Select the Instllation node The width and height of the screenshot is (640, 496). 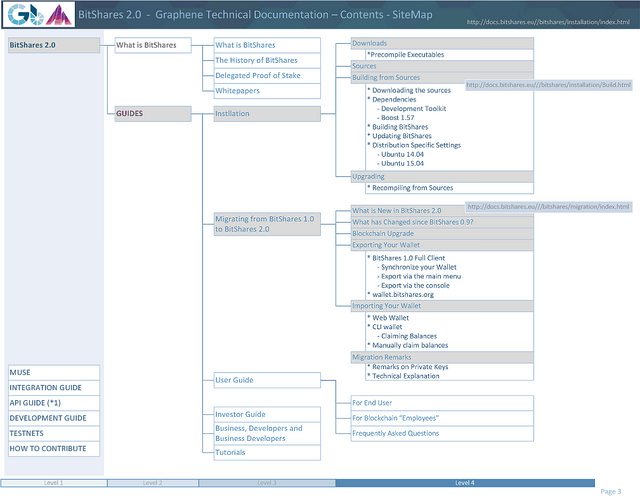[x=267, y=114]
